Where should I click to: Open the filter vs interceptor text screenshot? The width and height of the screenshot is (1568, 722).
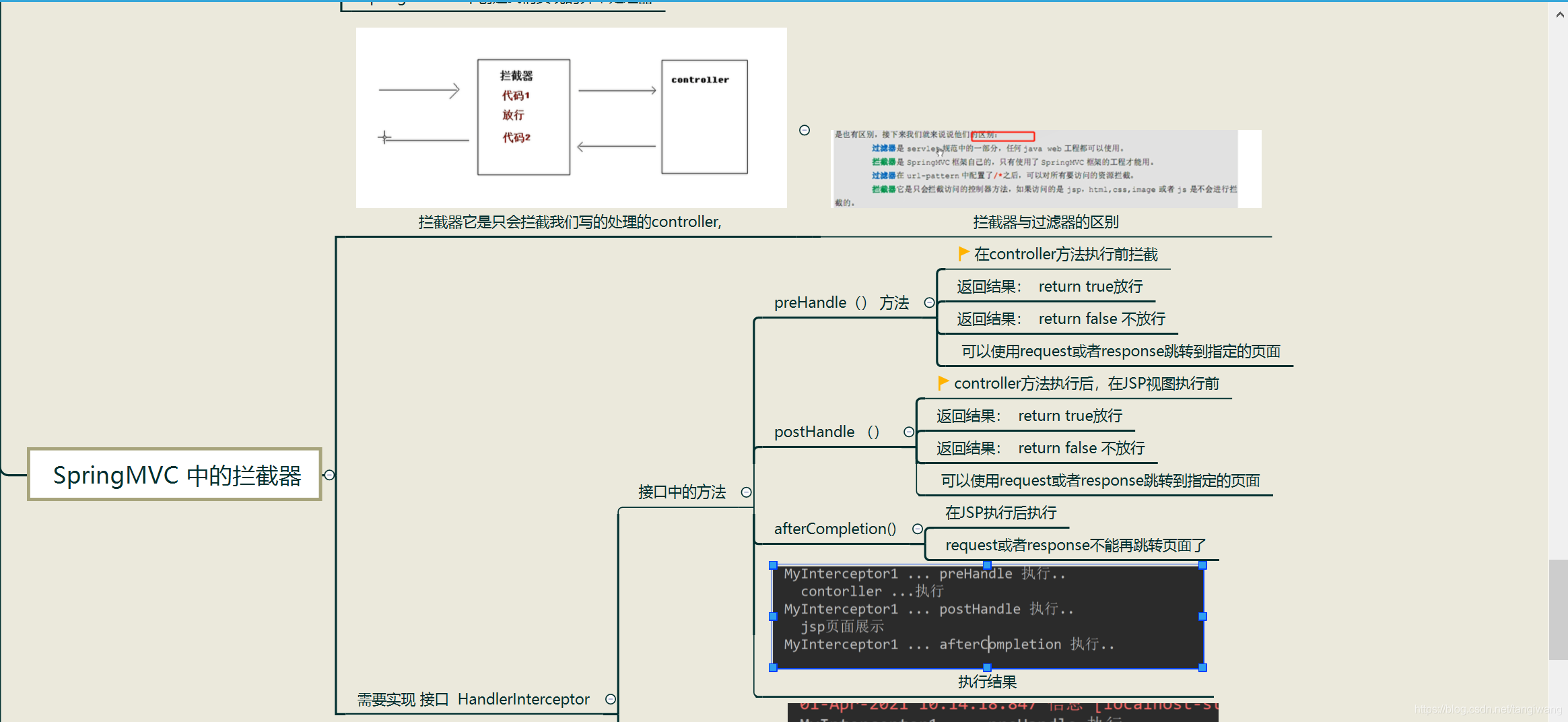tap(1047, 169)
